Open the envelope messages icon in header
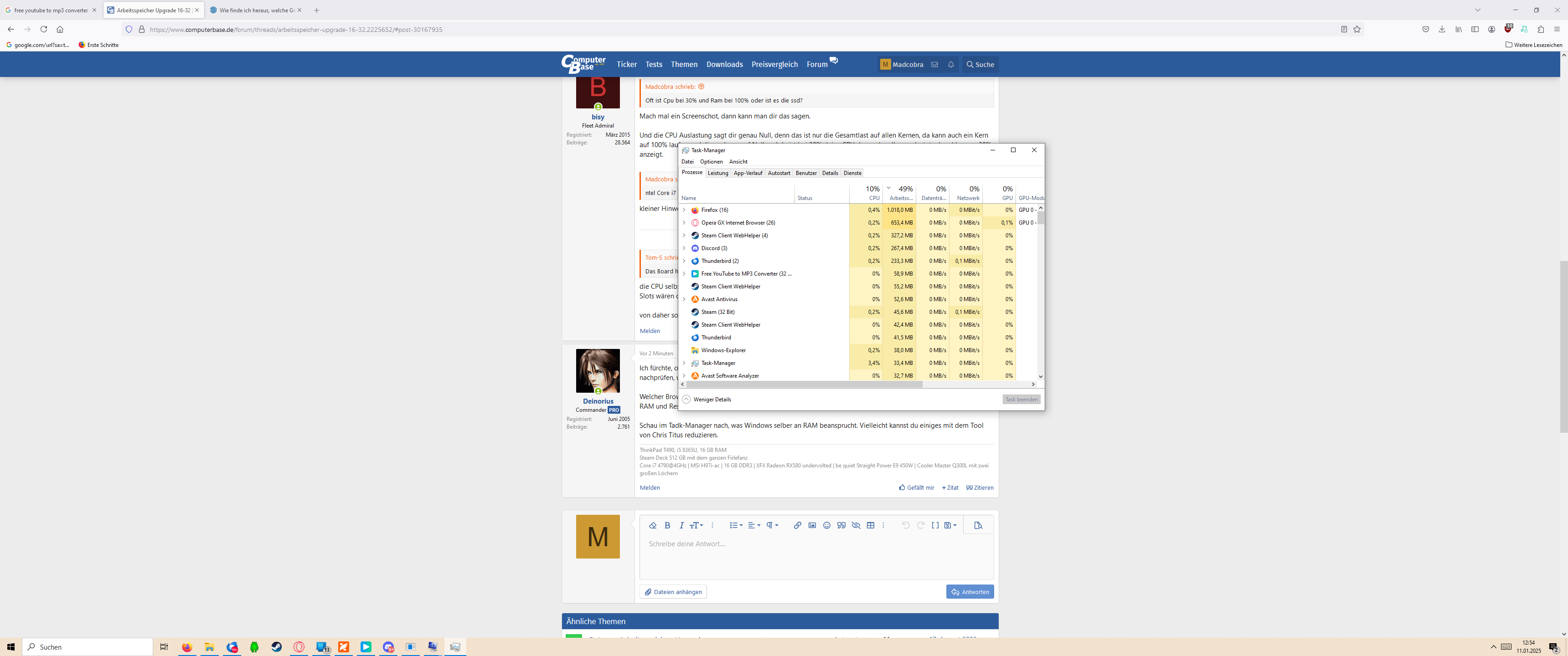Viewport: 1568px width, 656px height. pos(934,65)
